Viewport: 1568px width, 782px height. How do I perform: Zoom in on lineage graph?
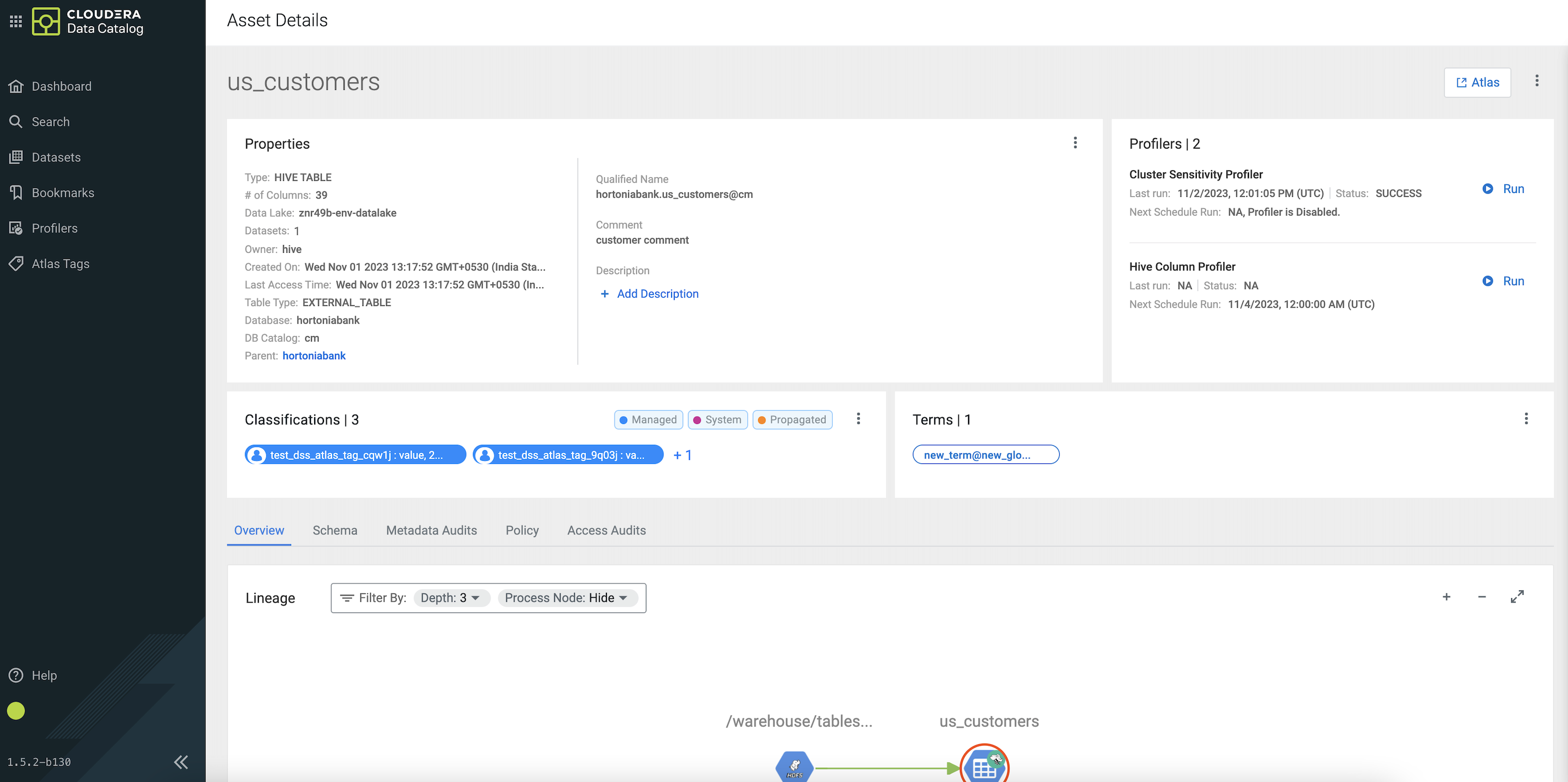coord(1446,597)
